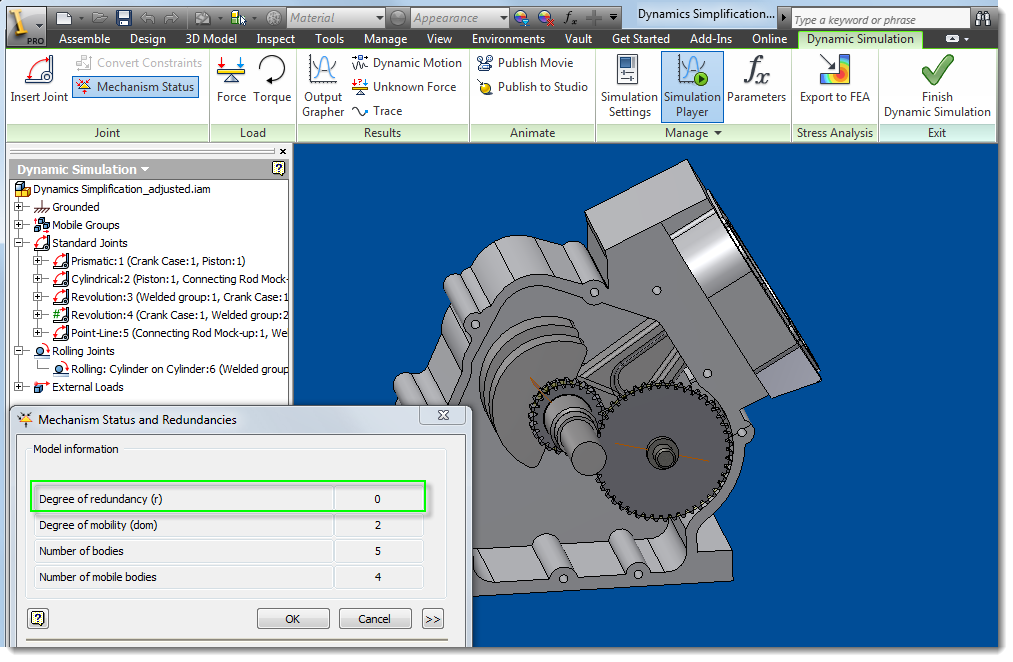Click Unknown Force
Screen dimensions: 1013x662
click(404, 87)
